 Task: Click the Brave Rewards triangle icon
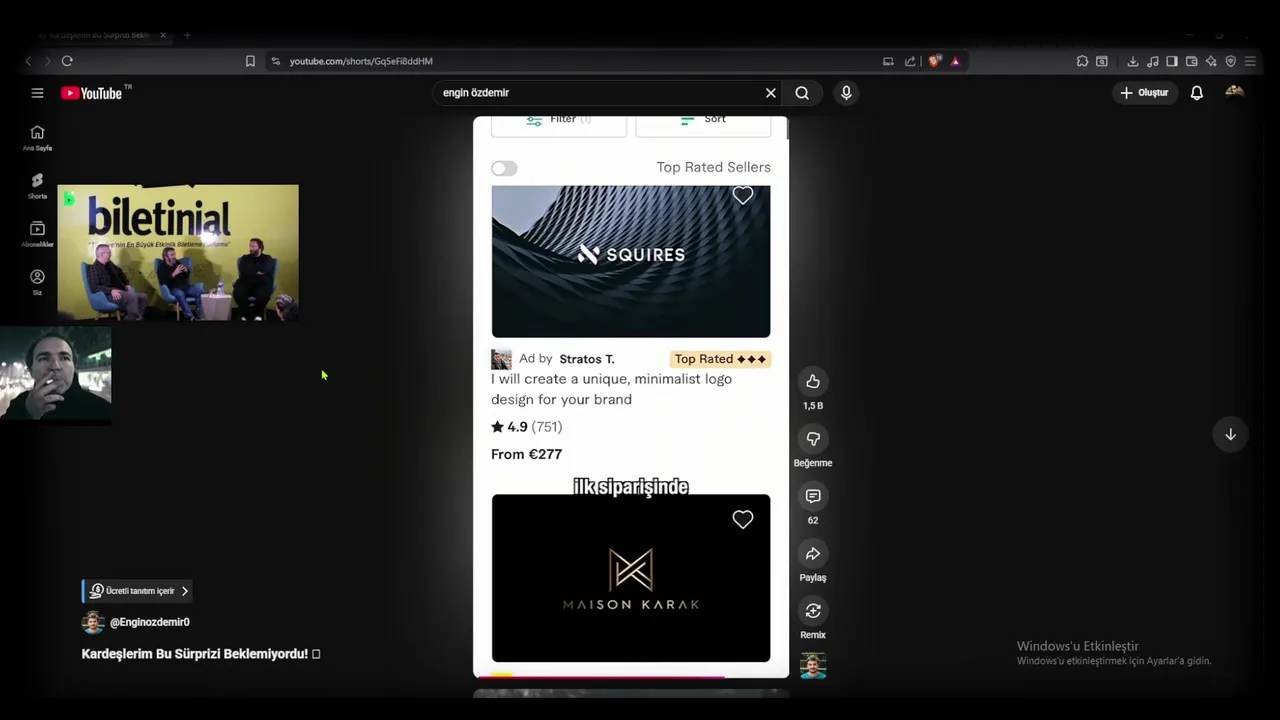(x=955, y=61)
